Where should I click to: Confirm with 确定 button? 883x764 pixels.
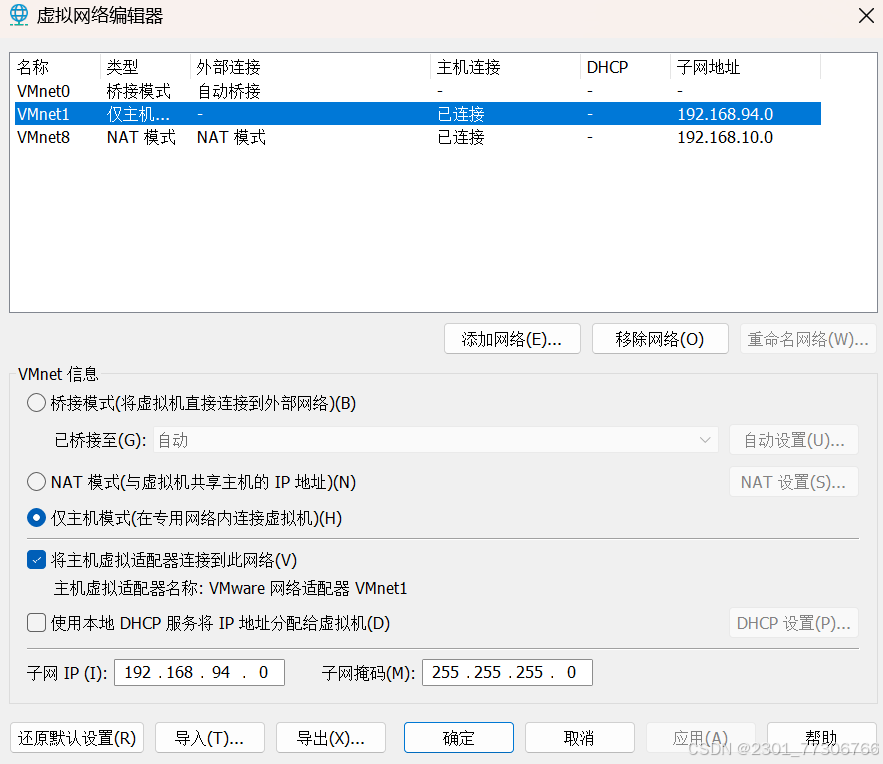[x=458, y=738]
